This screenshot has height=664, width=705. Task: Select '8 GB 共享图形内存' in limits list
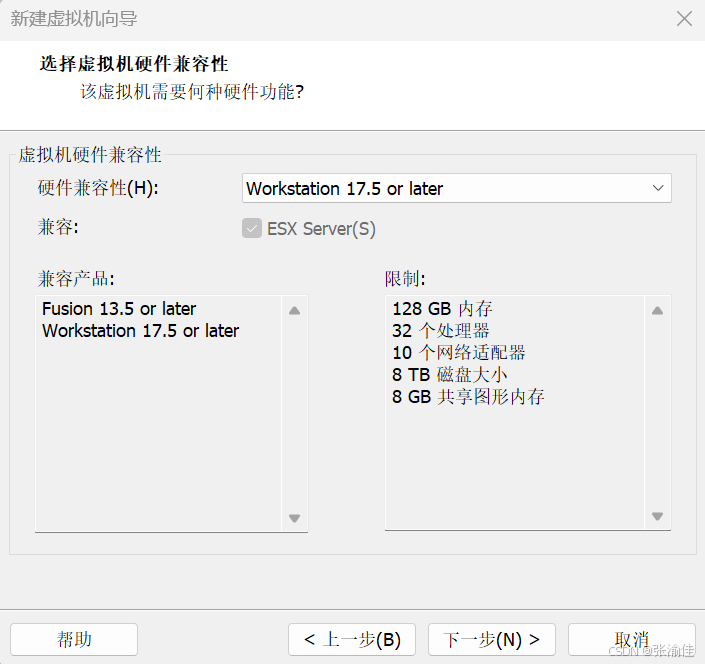pos(468,397)
